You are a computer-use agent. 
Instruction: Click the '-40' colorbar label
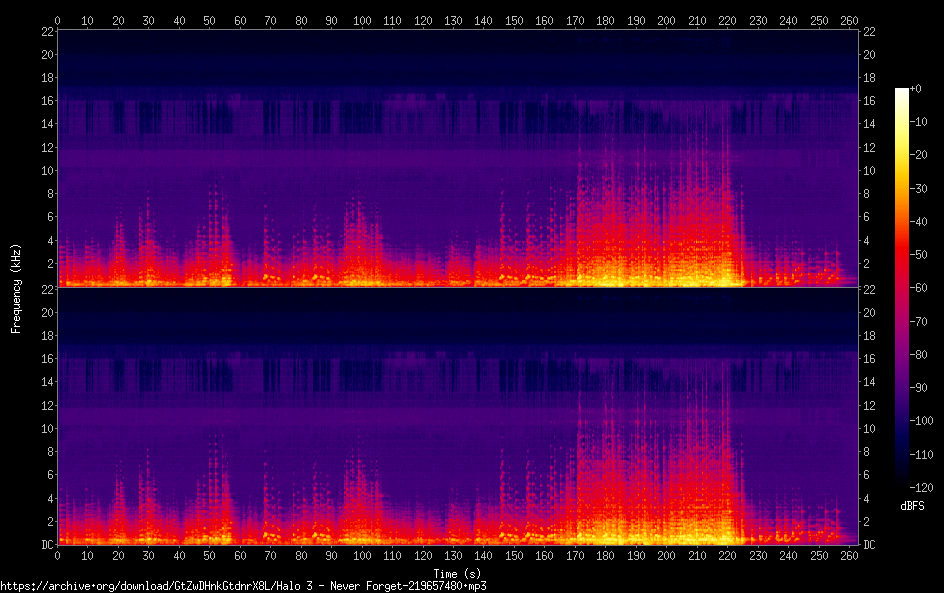point(919,222)
